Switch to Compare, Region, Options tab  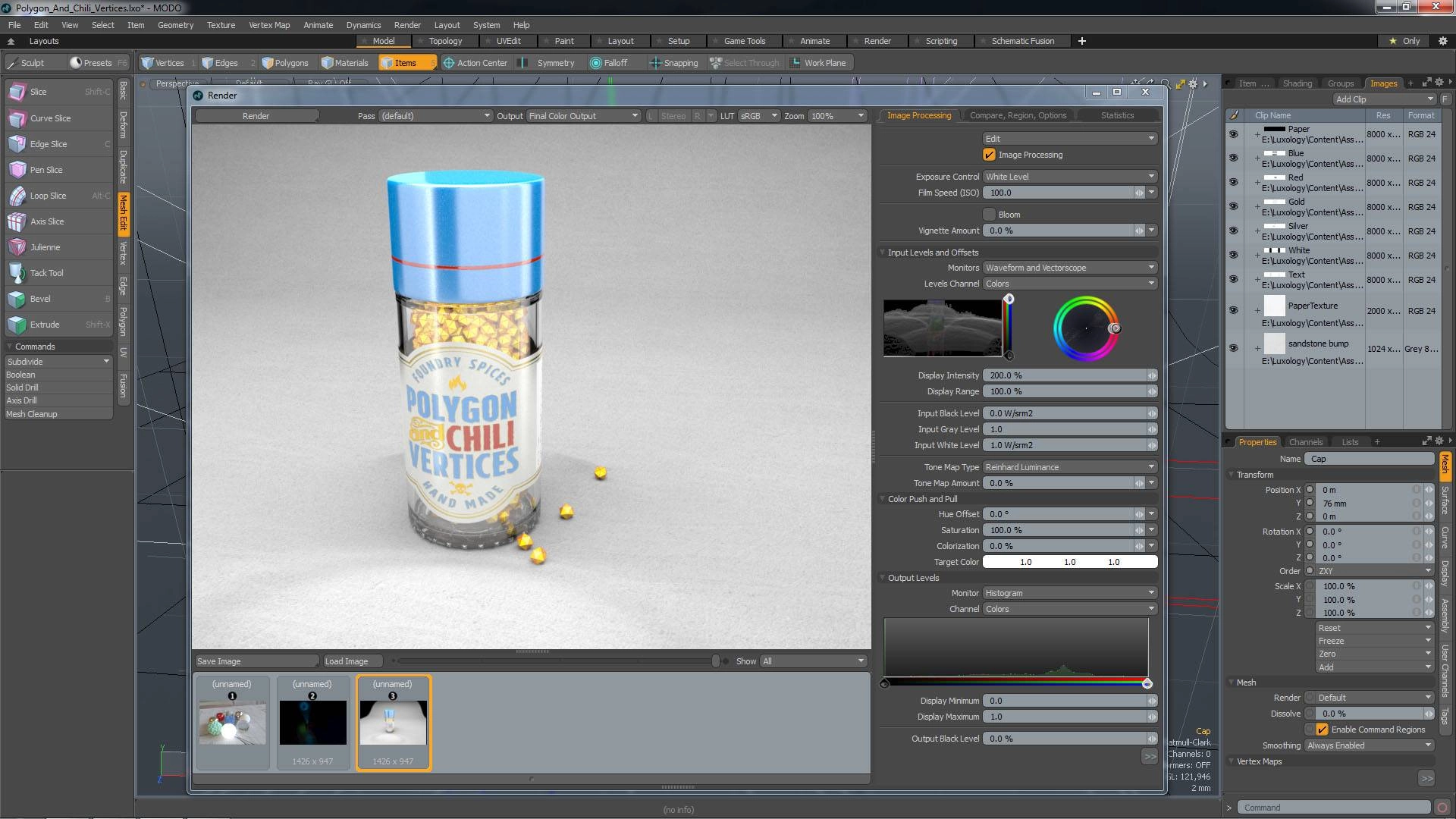pos(1018,115)
